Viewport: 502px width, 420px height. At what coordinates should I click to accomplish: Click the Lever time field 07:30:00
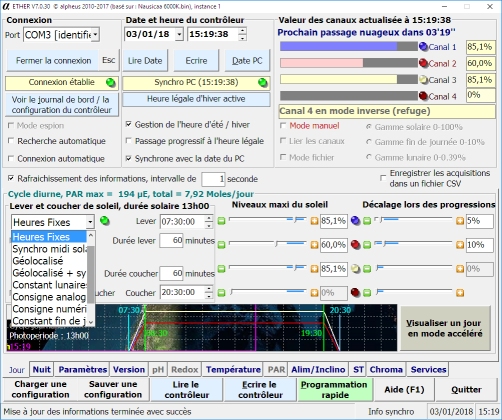point(182,221)
